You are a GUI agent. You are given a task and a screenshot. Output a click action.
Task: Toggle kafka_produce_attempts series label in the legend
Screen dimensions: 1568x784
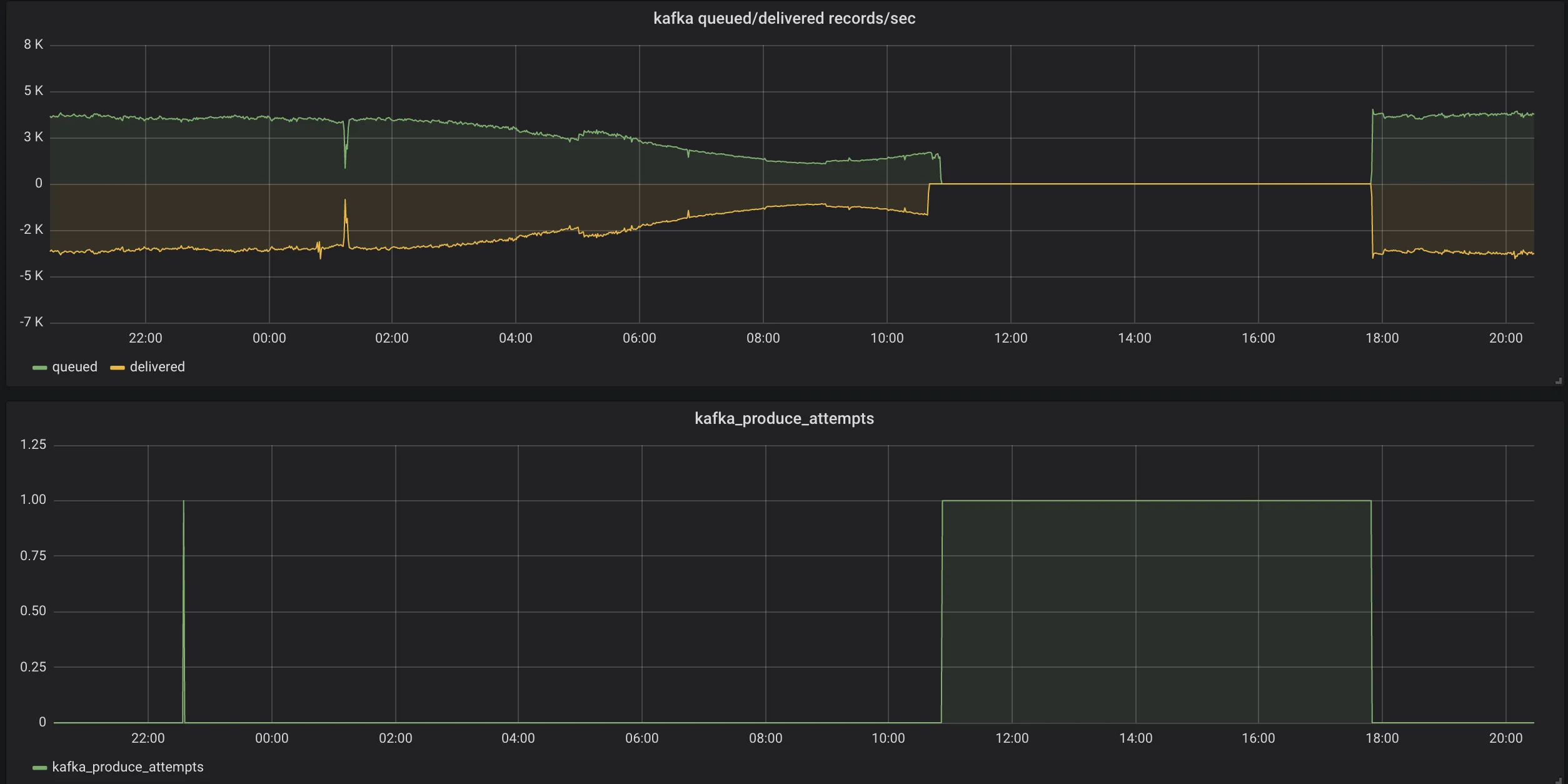(x=128, y=767)
